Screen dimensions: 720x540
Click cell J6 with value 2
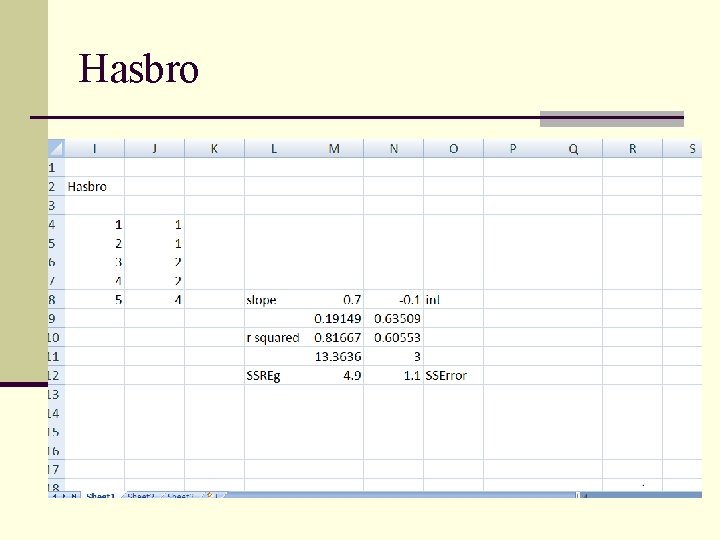154,262
